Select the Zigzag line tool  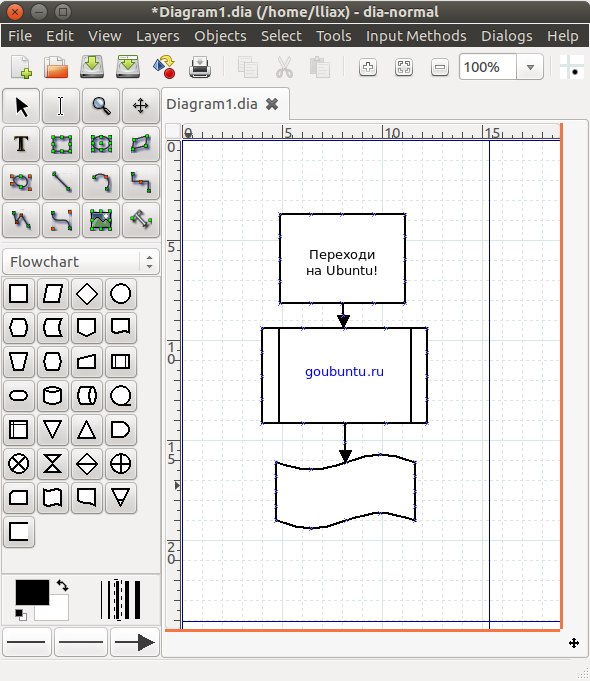tap(141, 182)
